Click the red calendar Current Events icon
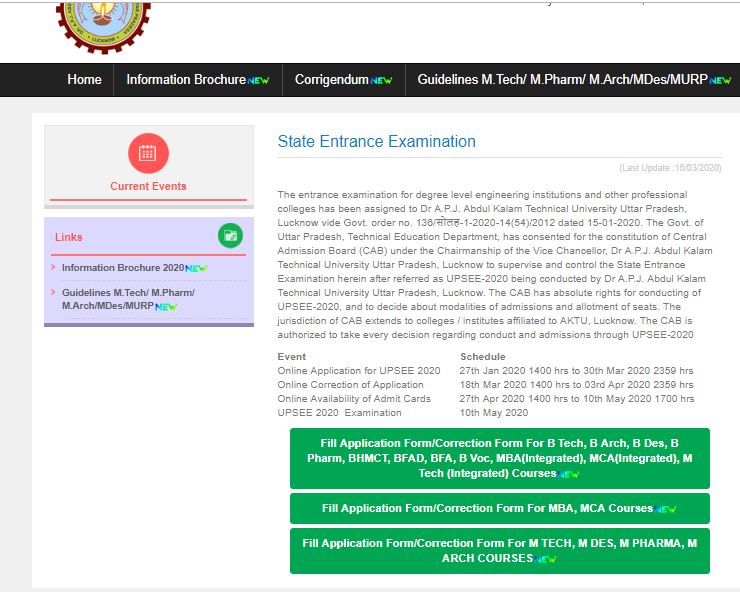 (148, 153)
